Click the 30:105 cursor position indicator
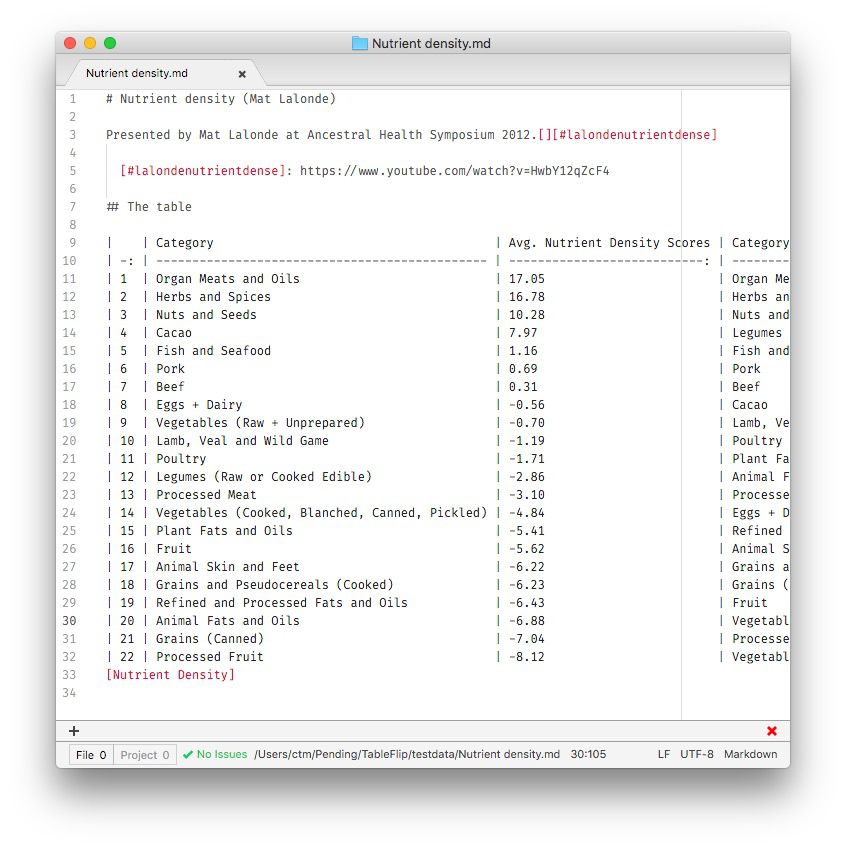 tap(588, 754)
